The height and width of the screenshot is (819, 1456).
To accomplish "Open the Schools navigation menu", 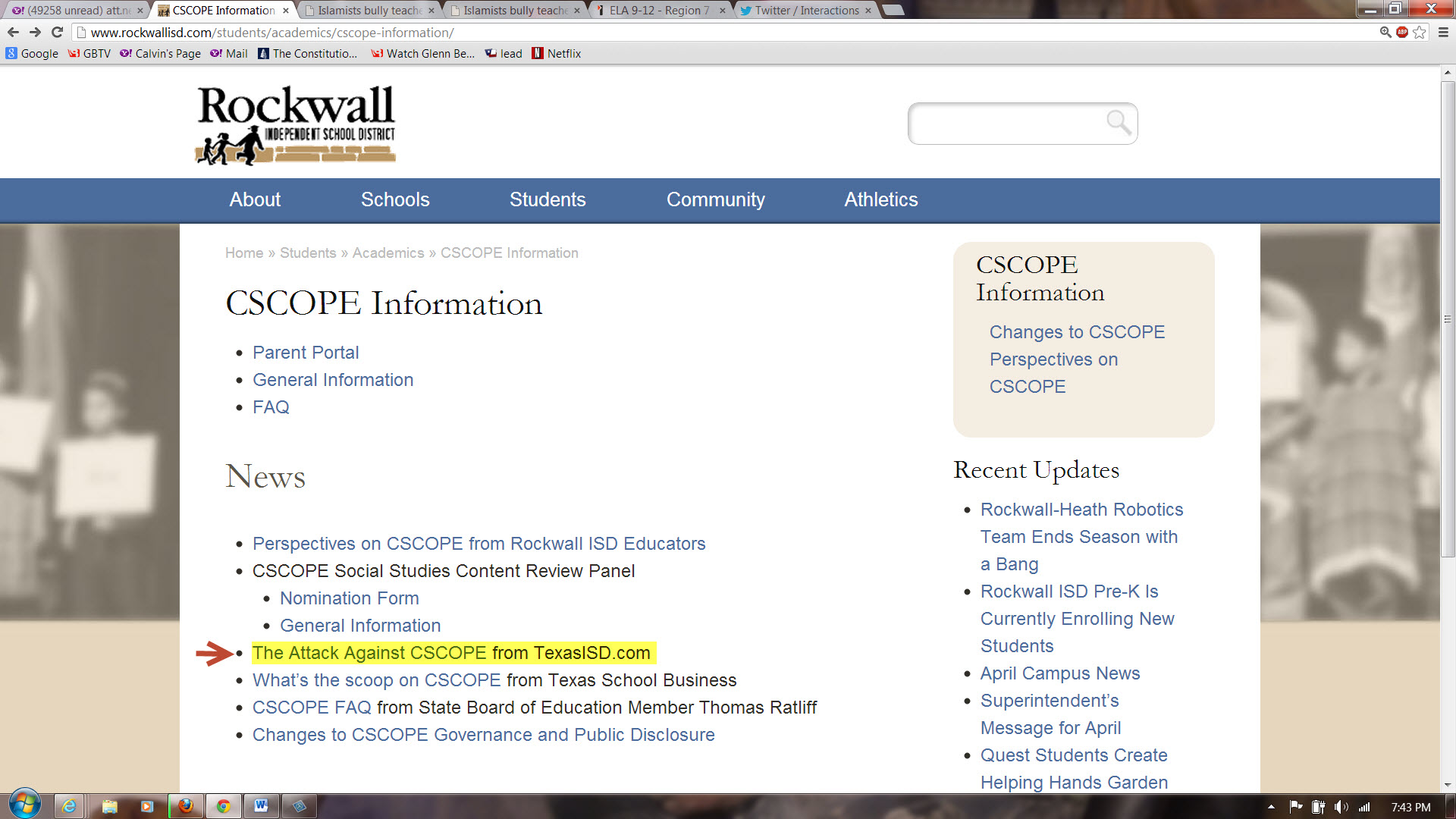I will (x=395, y=199).
